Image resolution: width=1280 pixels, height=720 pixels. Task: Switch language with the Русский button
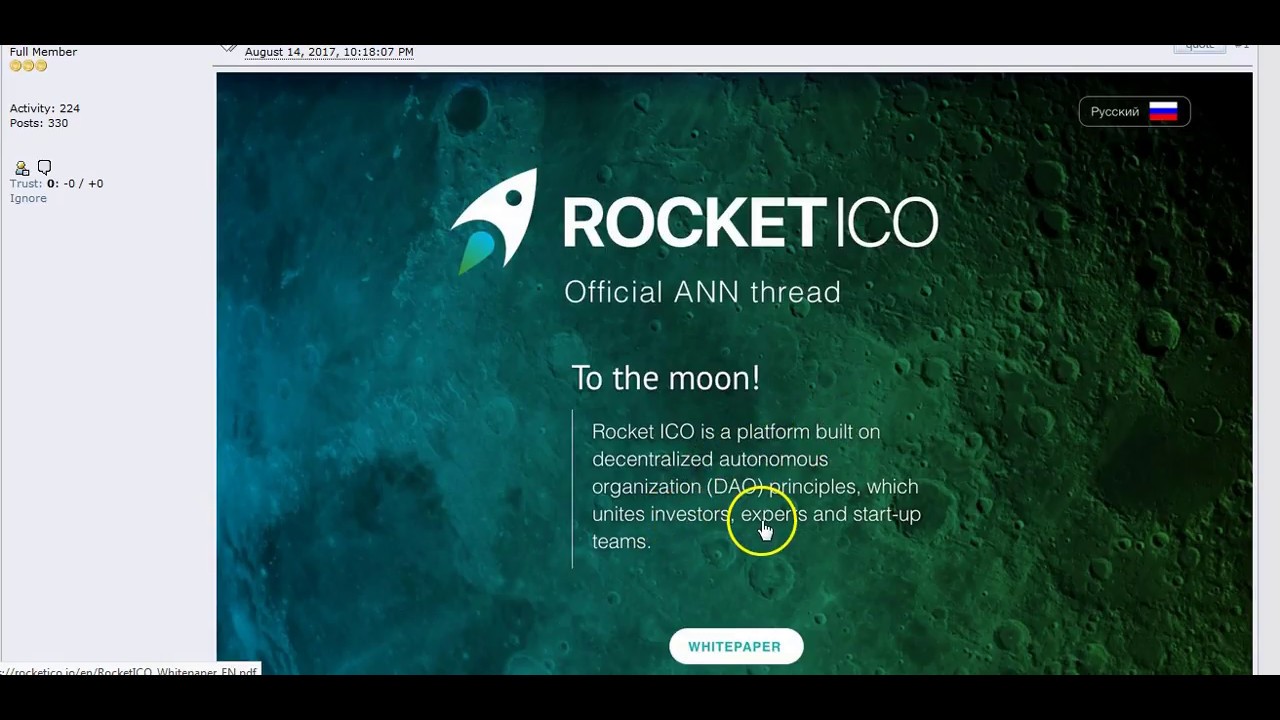click(1134, 112)
